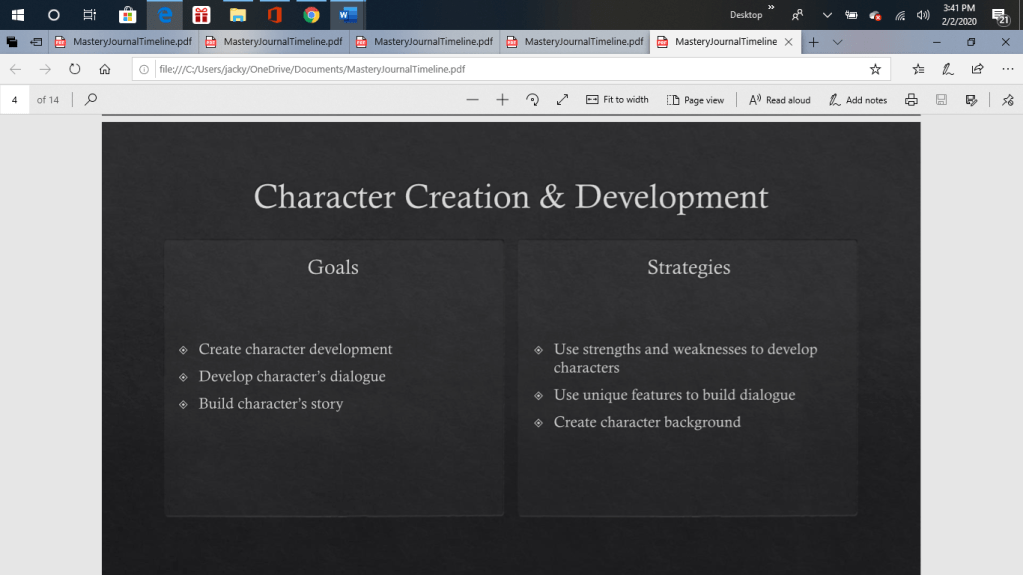Zoom in using the plus icon

[x=502, y=99]
